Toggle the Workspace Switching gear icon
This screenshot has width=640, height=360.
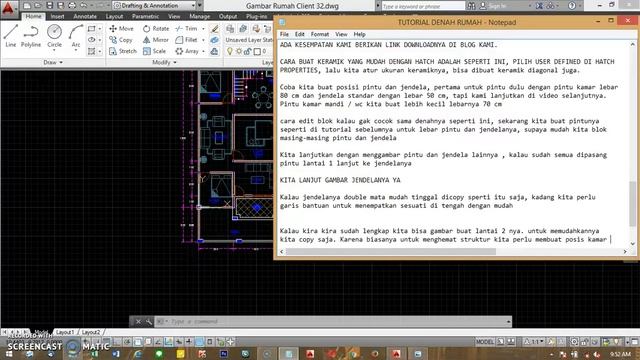(574, 342)
